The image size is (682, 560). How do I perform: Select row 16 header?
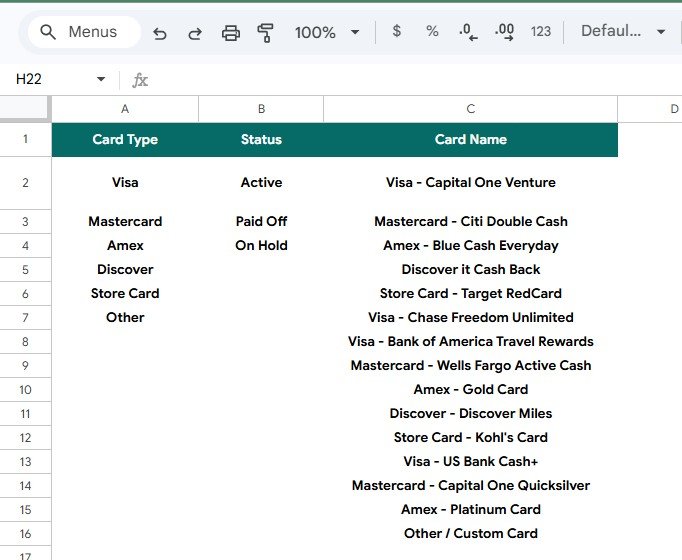(25, 533)
